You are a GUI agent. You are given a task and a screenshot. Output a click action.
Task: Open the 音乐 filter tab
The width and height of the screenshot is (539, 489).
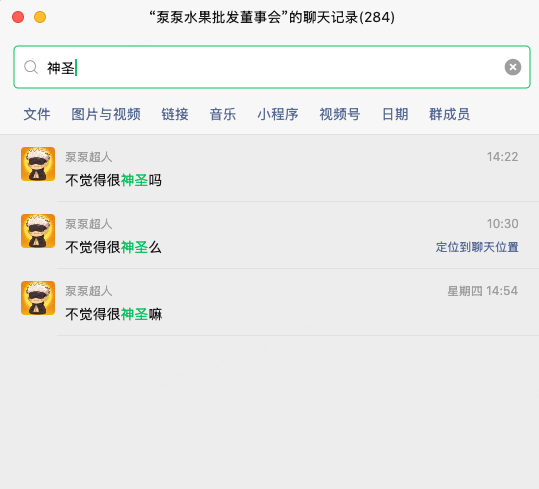(223, 114)
